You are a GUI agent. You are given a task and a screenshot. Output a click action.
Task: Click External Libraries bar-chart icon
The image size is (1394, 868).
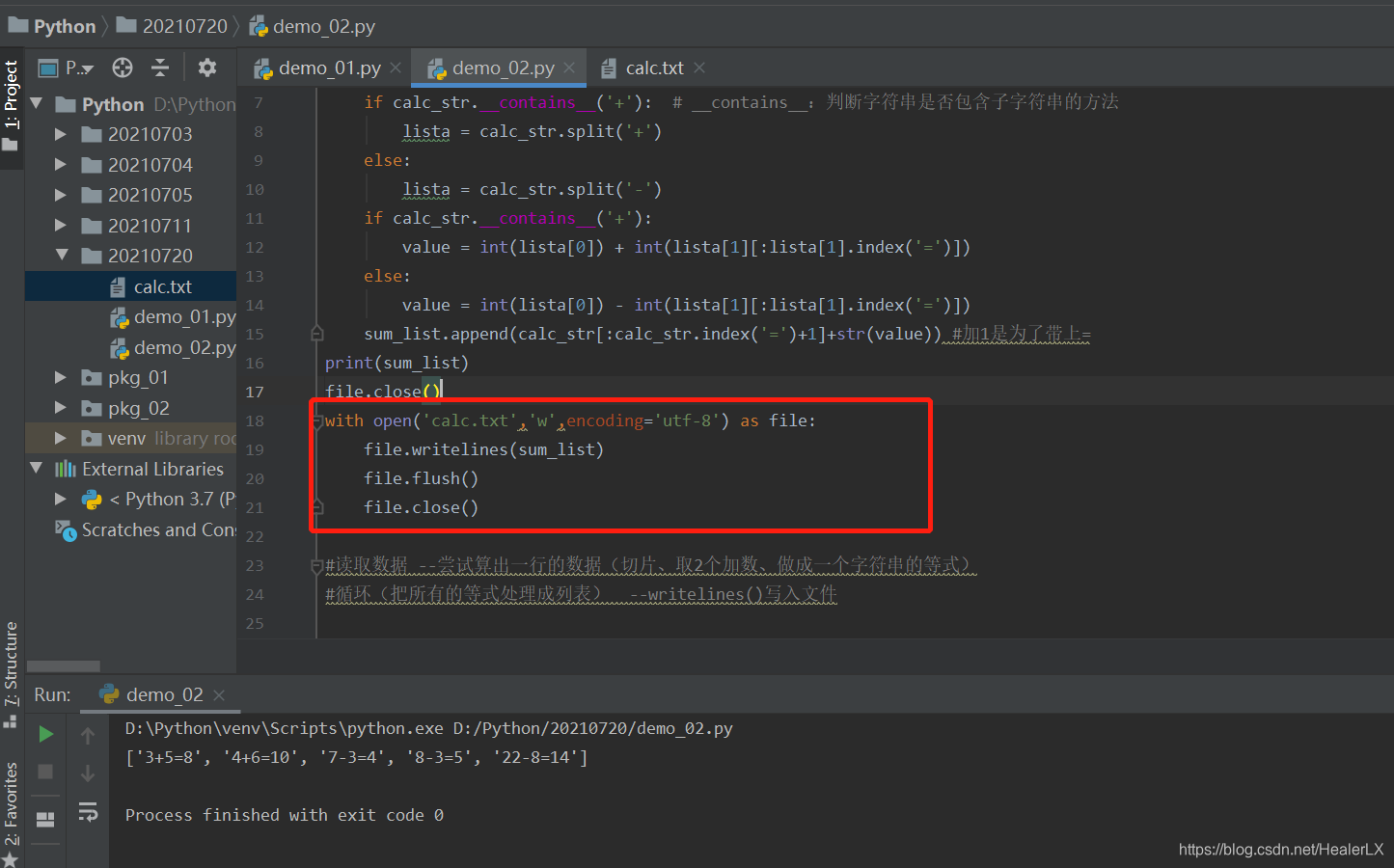click(x=66, y=469)
